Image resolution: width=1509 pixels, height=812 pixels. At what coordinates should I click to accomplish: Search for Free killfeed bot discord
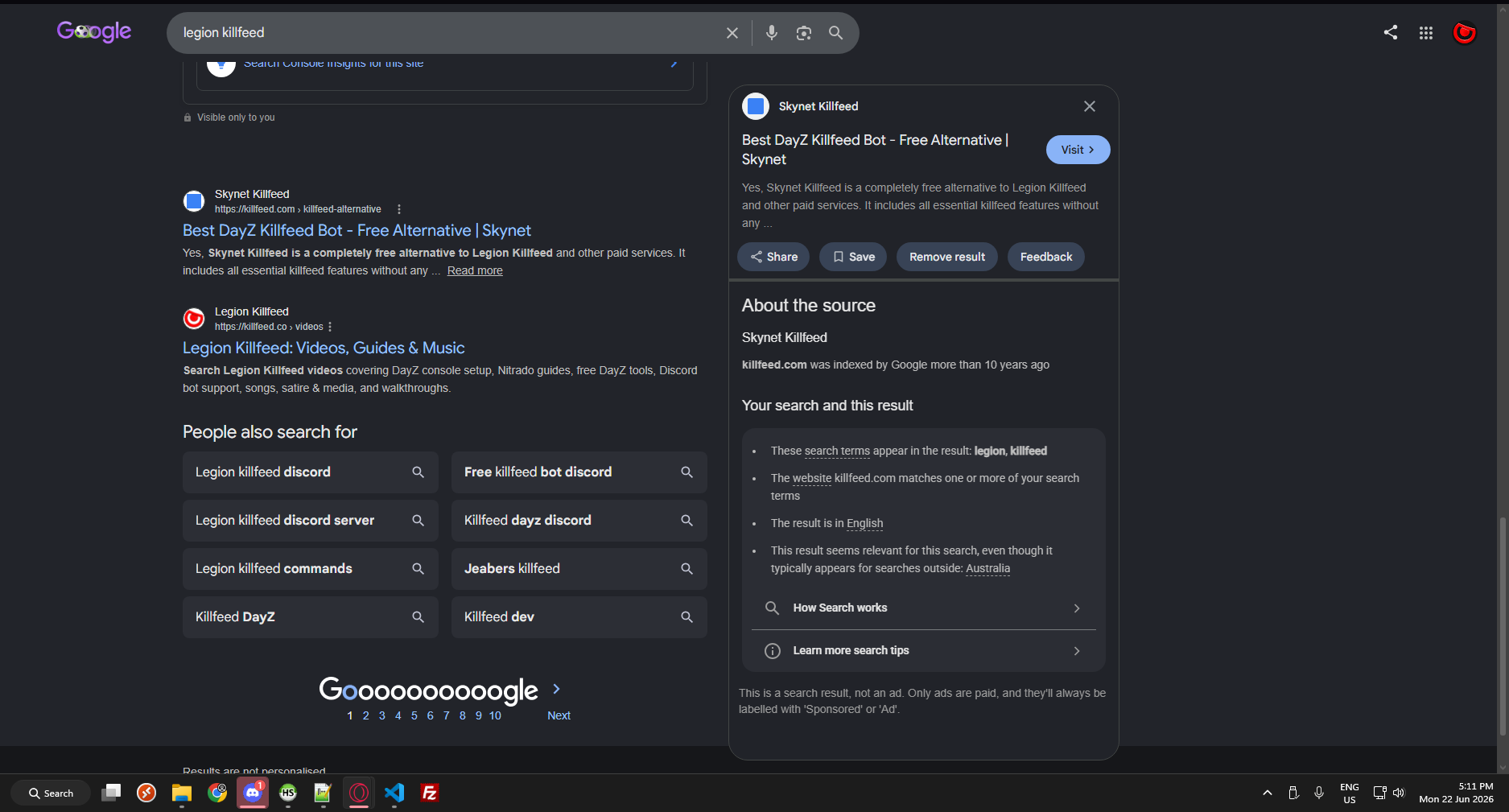pyautogui.click(x=579, y=472)
